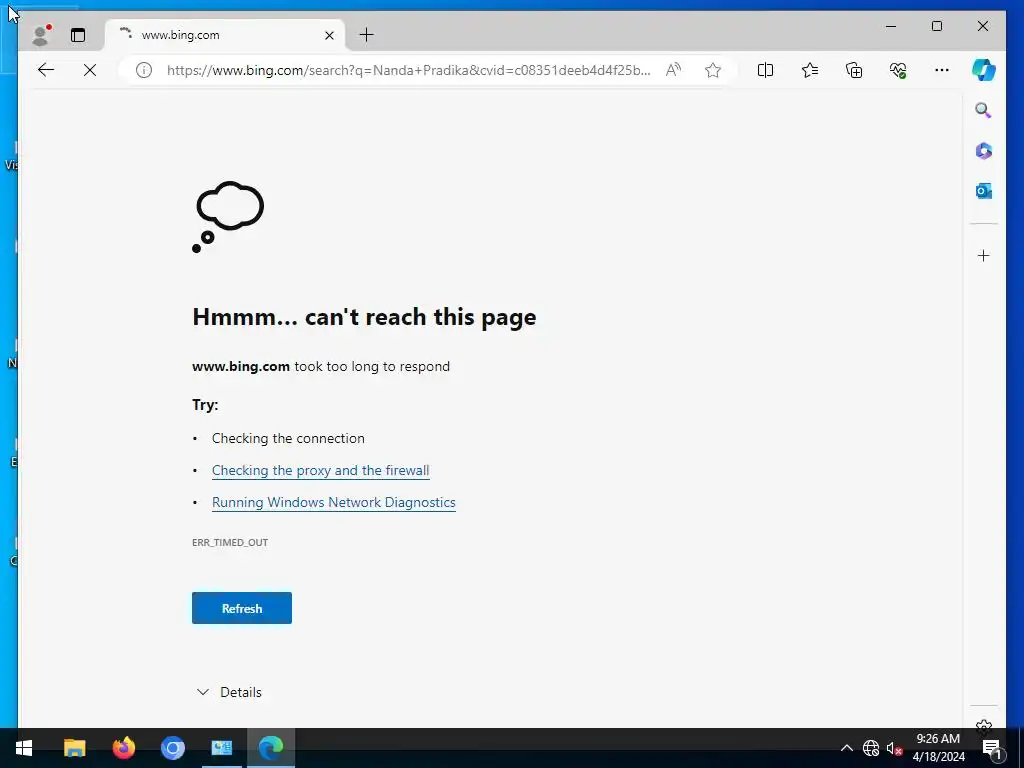1024x768 pixels.
Task: Open Settings and more ellipsis menu
Action: point(942,70)
